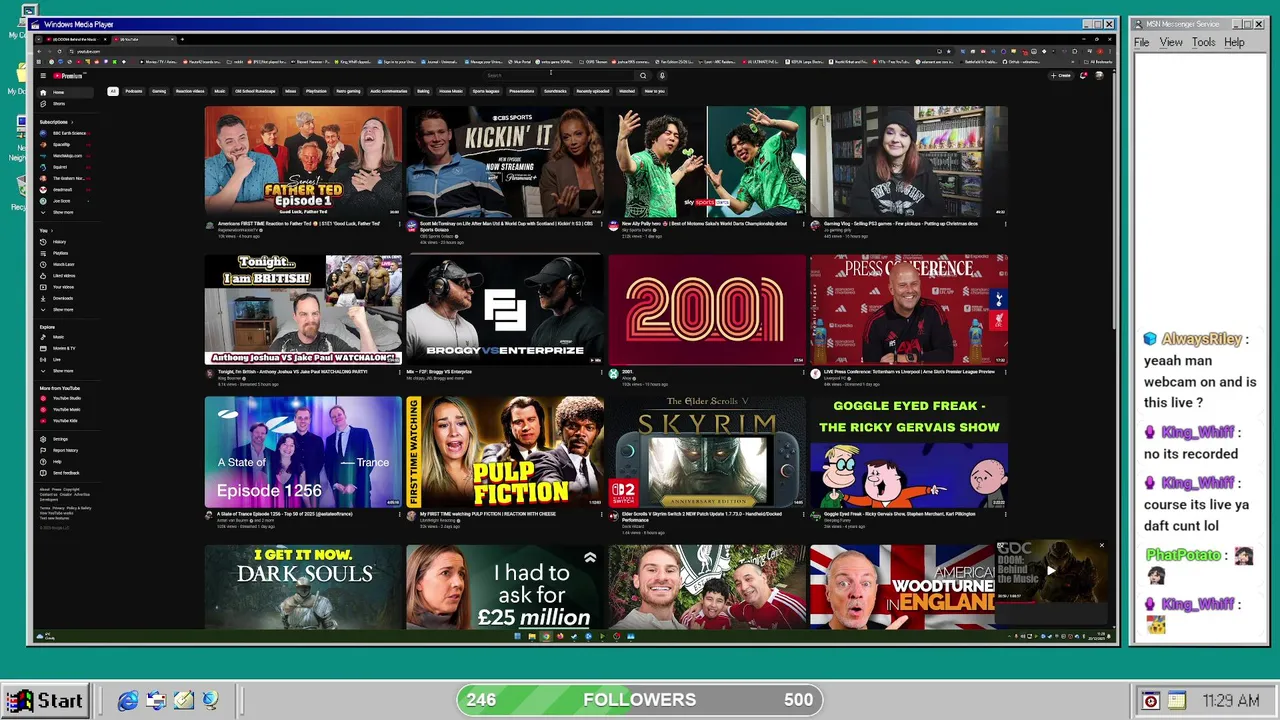Expand Show more under Subscriptions
Image resolution: width=1280 pixels, height=720 pixels.
[65, 212]
